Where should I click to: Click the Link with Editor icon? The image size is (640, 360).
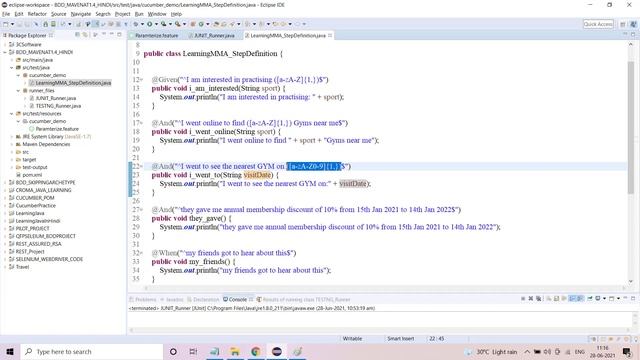click(x=85, y=35)
